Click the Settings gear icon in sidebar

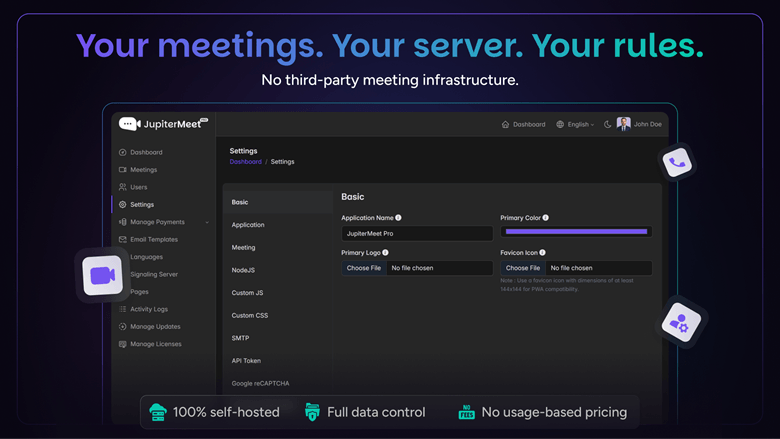pyautogui.click(x=122, y=204)
